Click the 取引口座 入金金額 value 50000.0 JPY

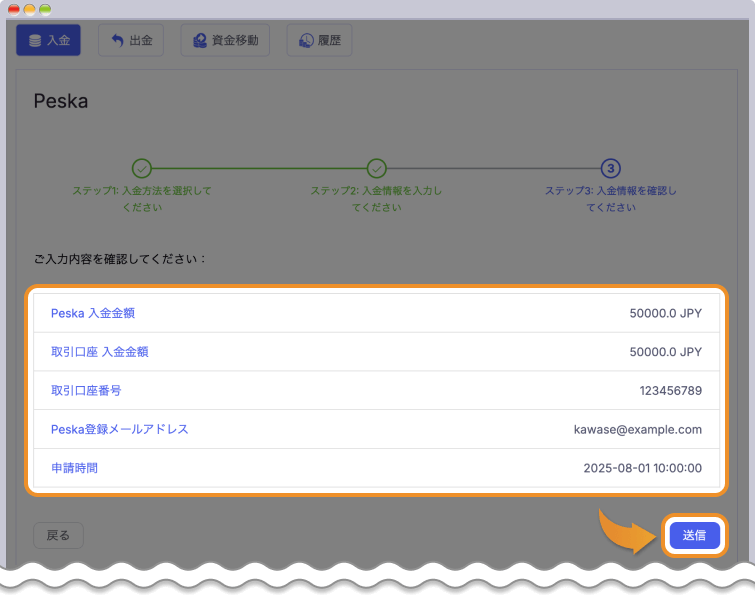(x=665, y=352)
